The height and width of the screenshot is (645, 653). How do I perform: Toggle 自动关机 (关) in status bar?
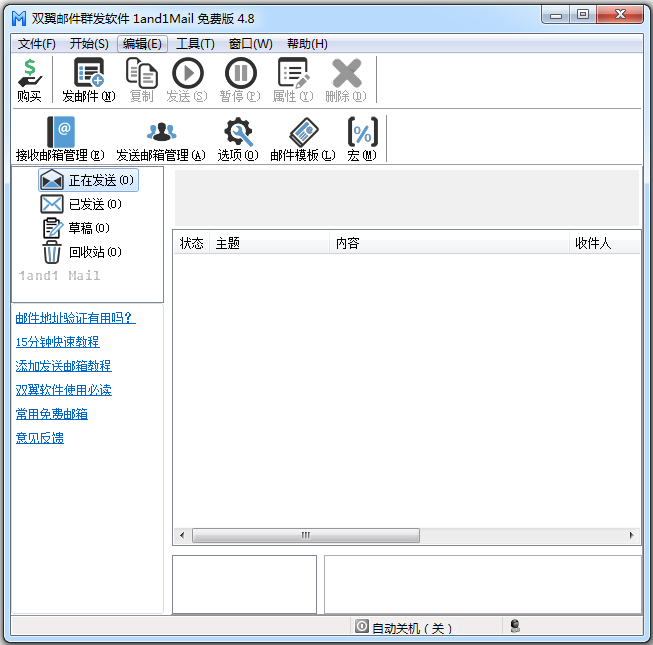[x=404, y=628]
